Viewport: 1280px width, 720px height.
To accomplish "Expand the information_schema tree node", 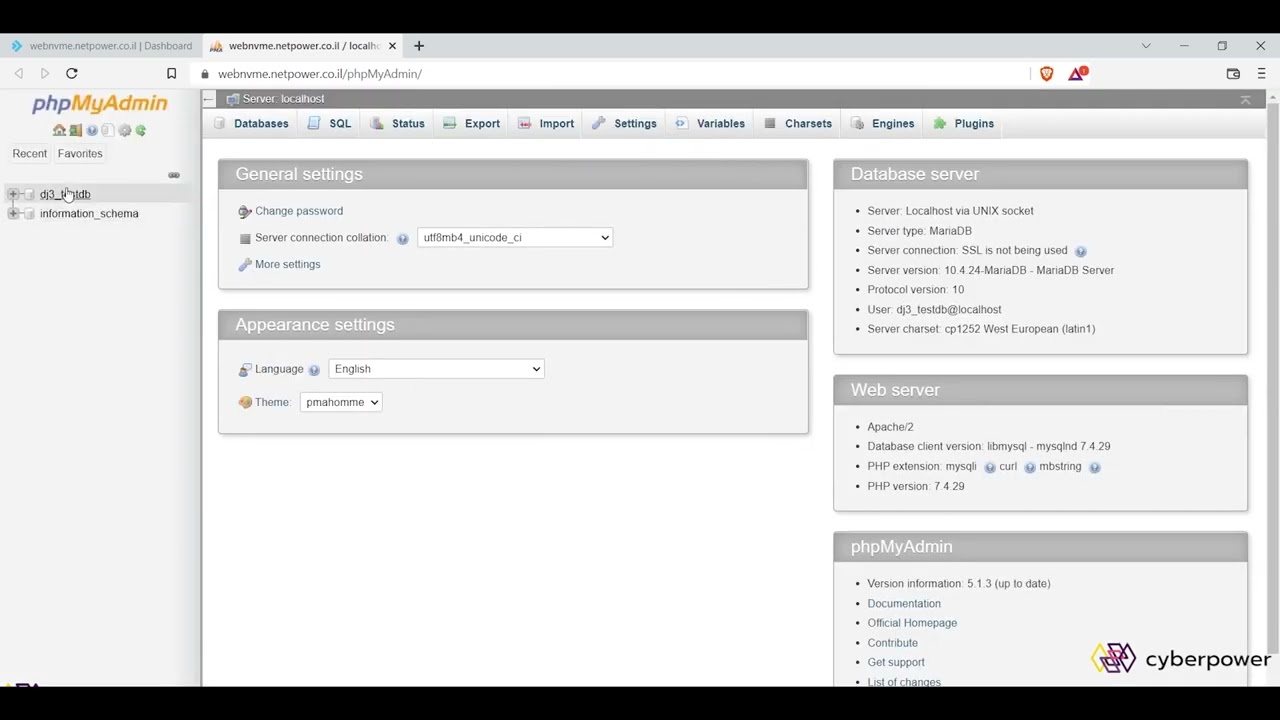I will (x=13, y=213).
